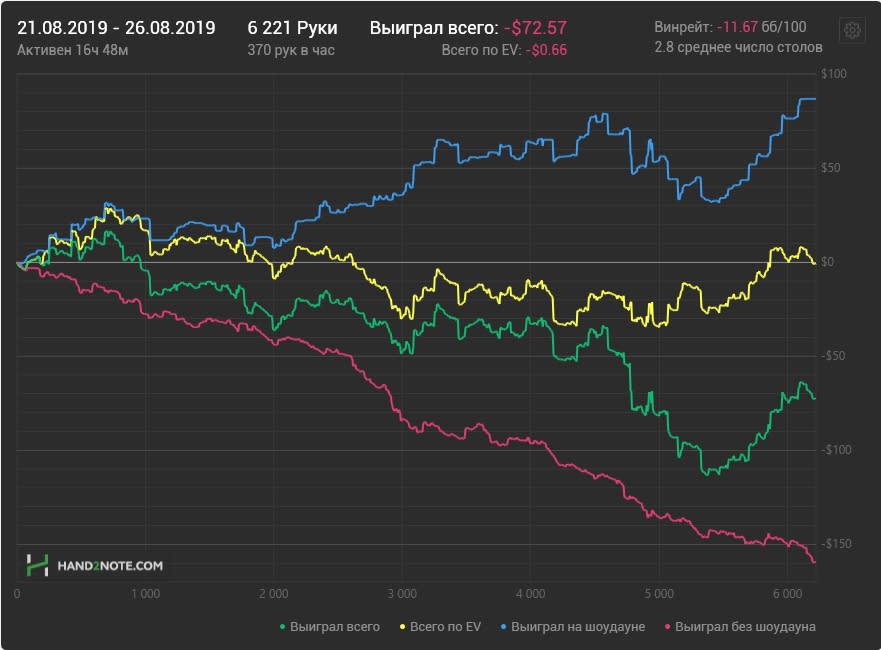This screenshot has width=881, height=650.
Task: Toggle the pink 'Выиграл без шоудауна' legend dot
Action: [667, 626]
